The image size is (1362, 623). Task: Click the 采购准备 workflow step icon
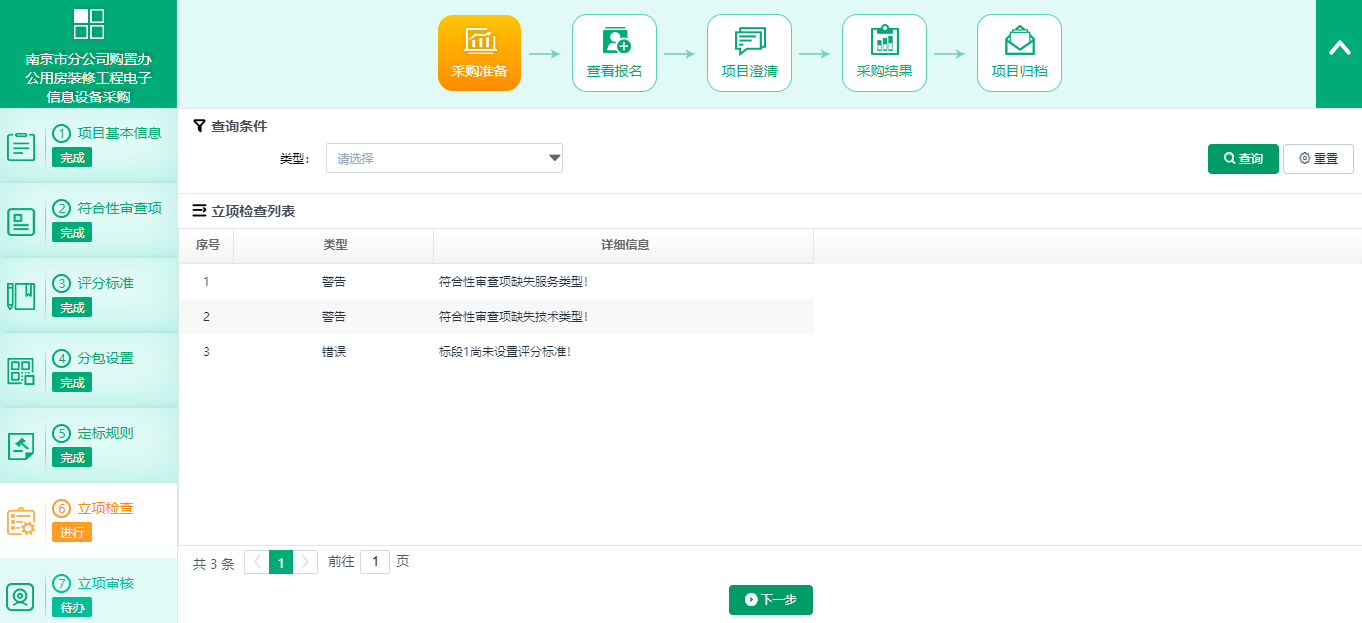[479, 41]
